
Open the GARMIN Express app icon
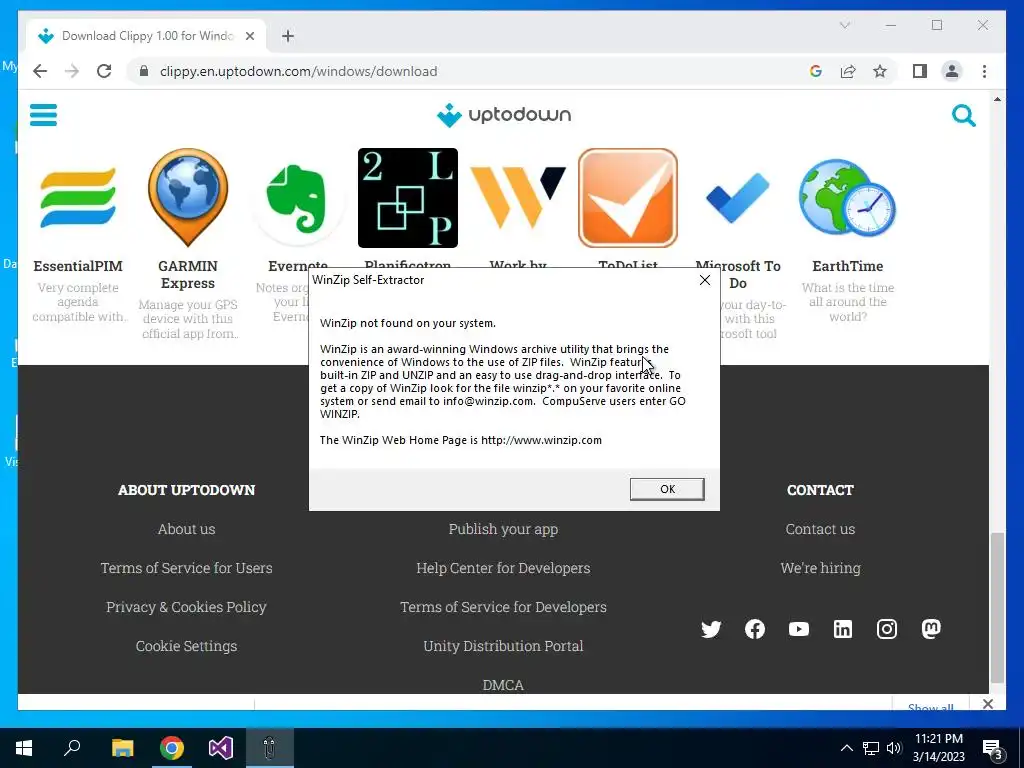click(x=188, y=197)
